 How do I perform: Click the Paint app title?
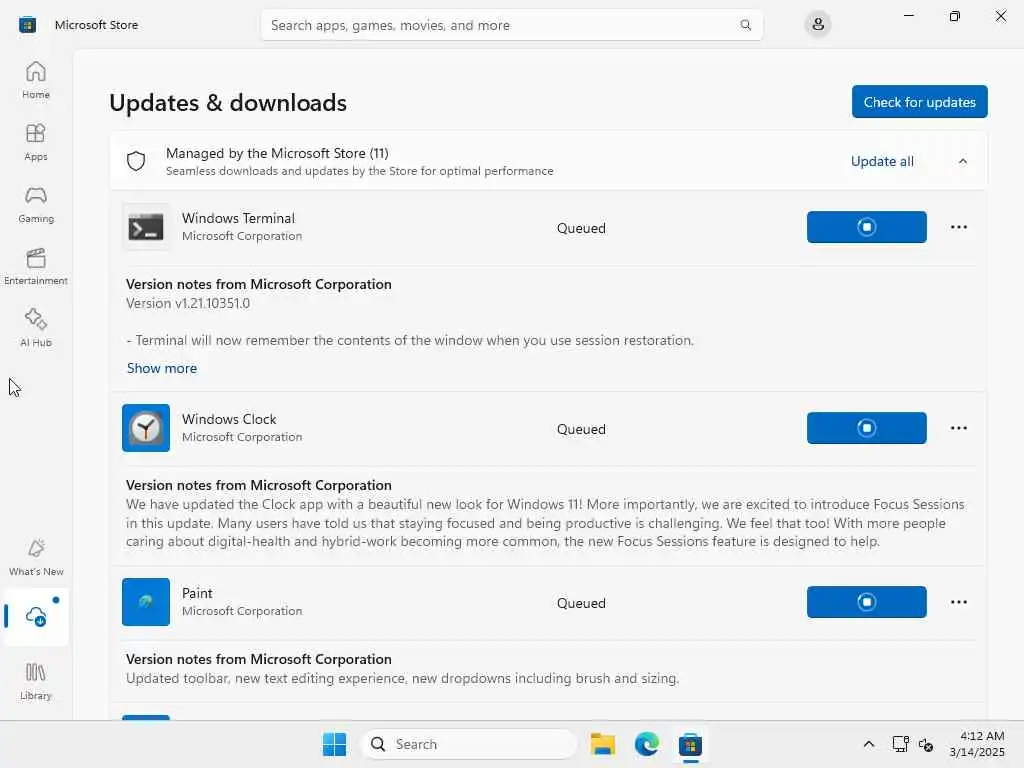197,593
